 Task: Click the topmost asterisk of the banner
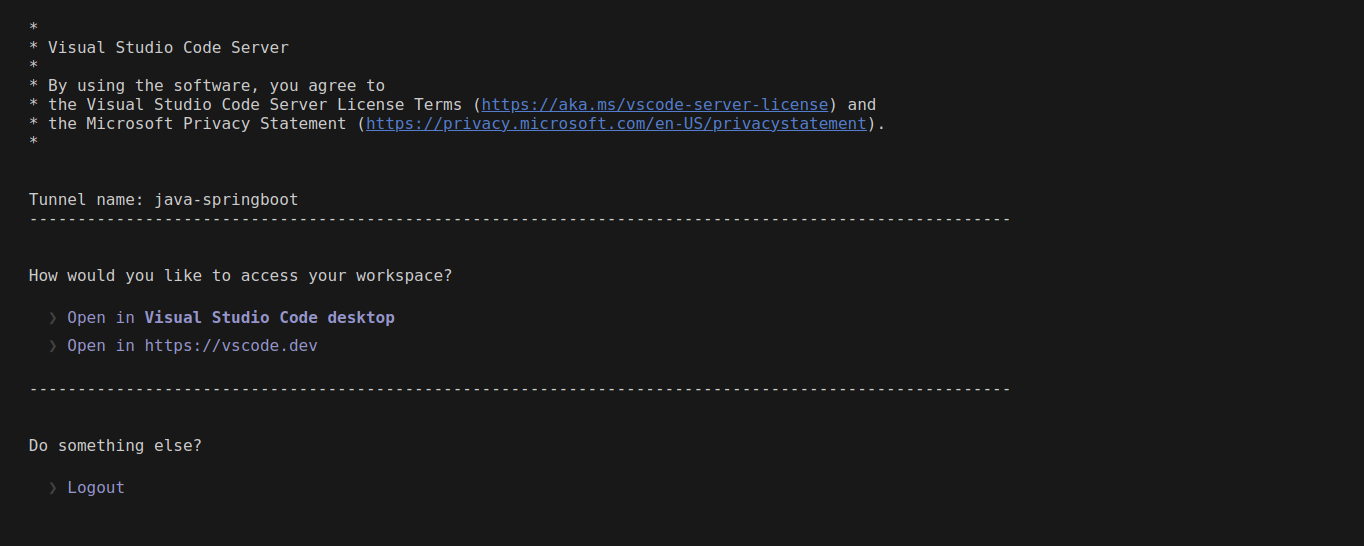[34, 28]
